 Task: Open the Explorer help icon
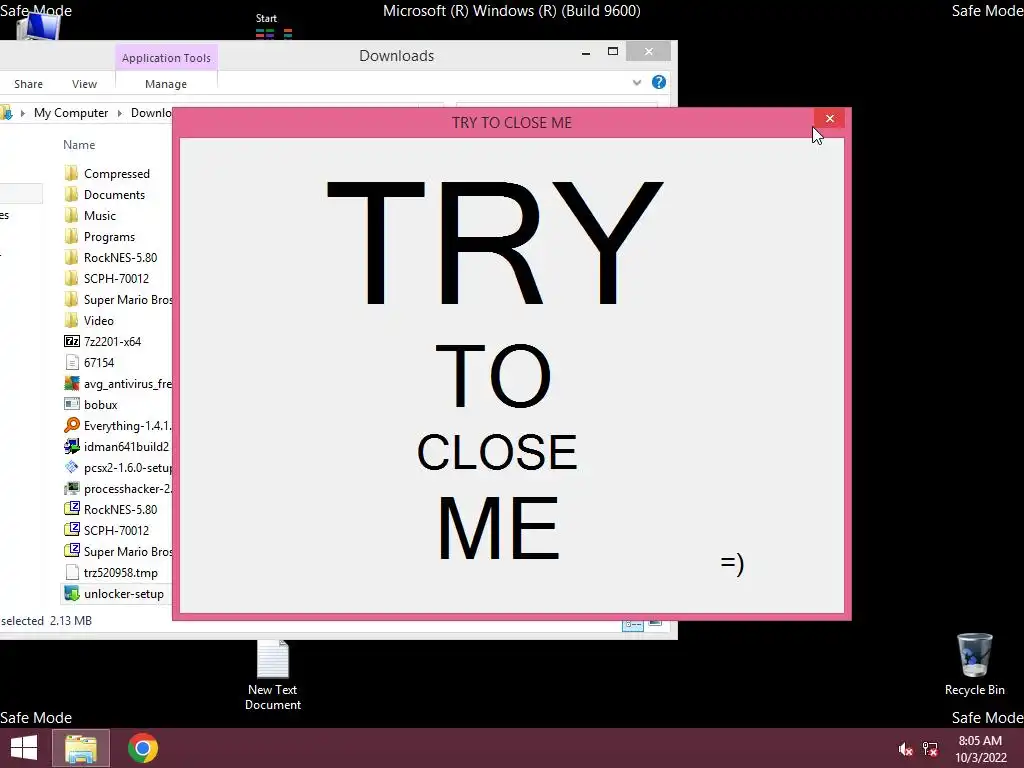coord(659,82)
